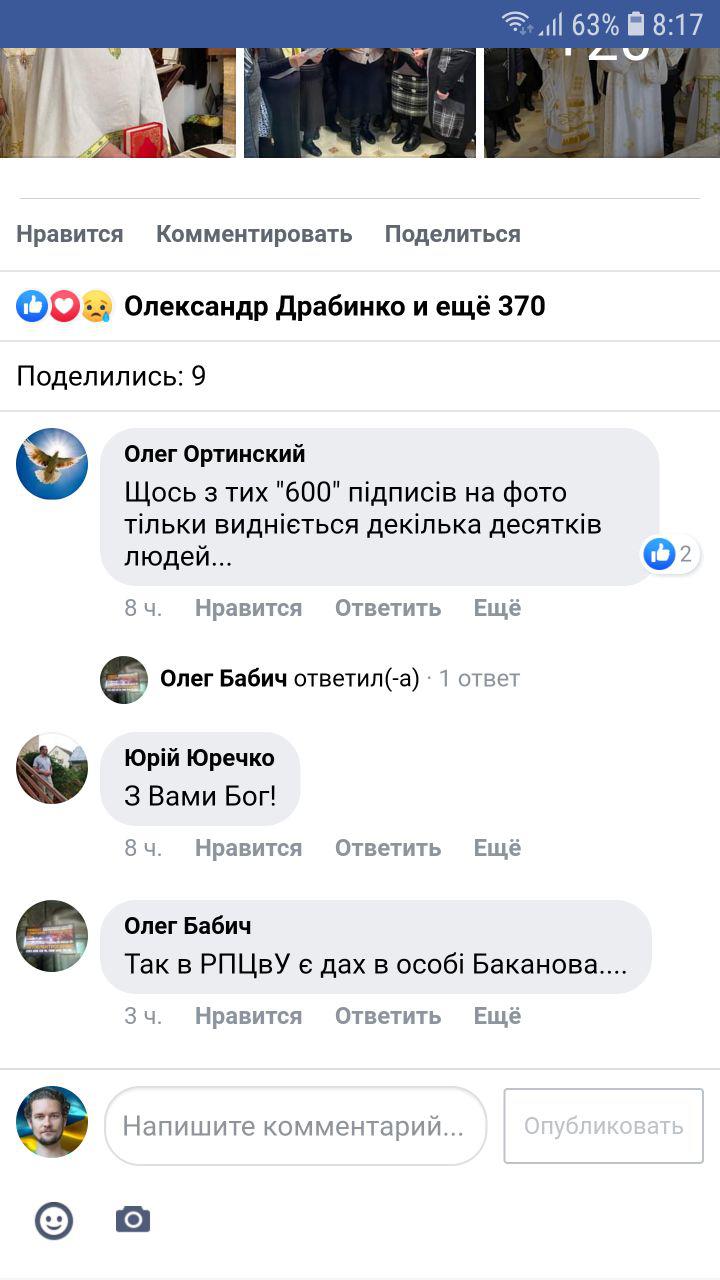Tap the sad crying reaction icon

[x=96, y=306]
